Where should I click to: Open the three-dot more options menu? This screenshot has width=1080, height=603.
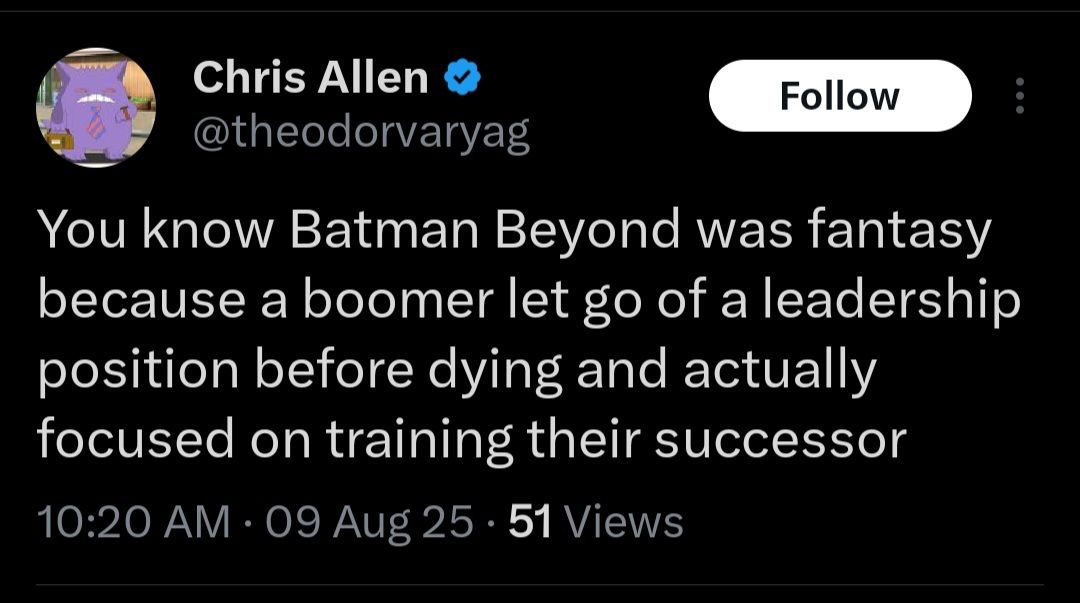point(1020,96)
